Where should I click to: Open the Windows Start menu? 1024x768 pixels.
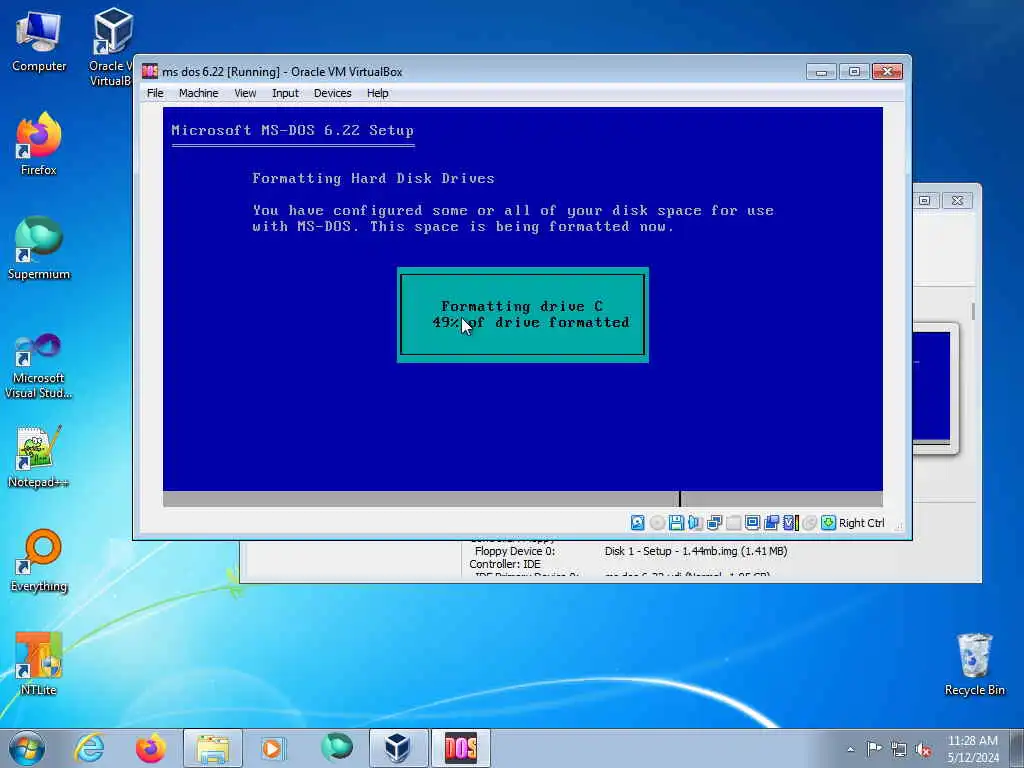27,748
